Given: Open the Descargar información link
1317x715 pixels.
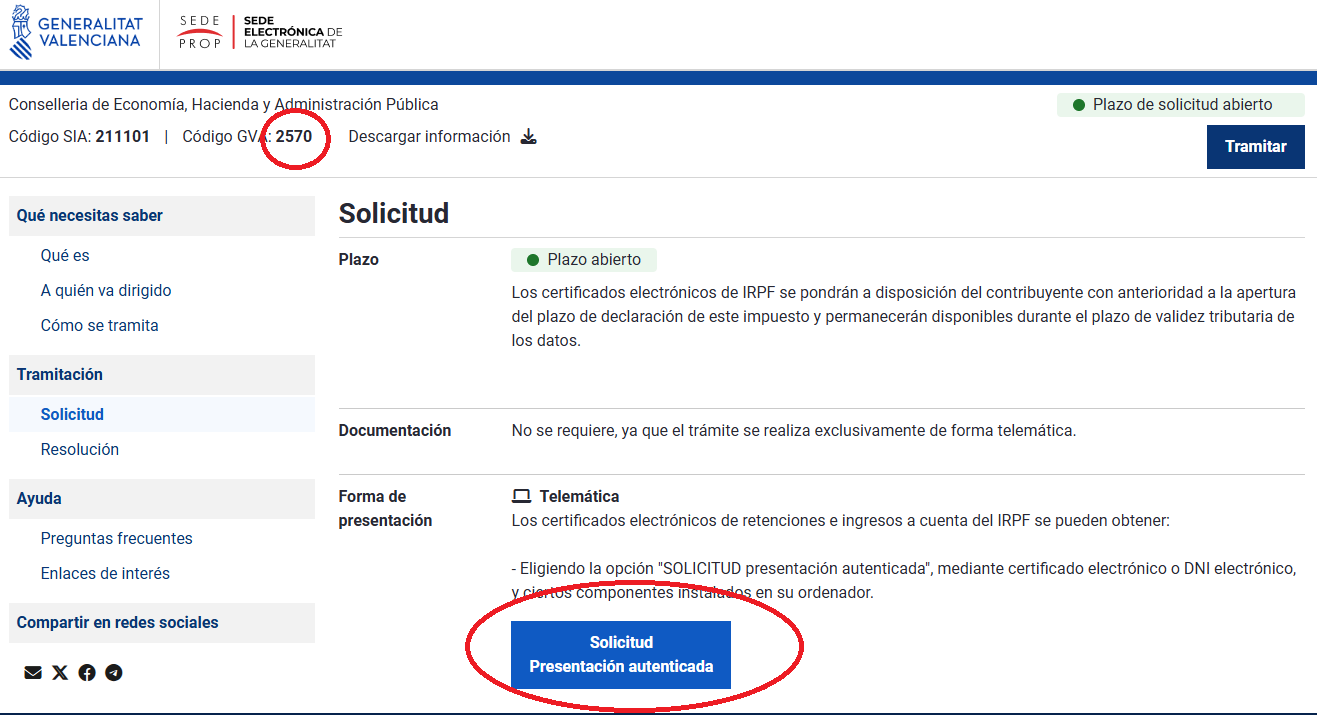Looking at the screenshot, I should (429, 137).
